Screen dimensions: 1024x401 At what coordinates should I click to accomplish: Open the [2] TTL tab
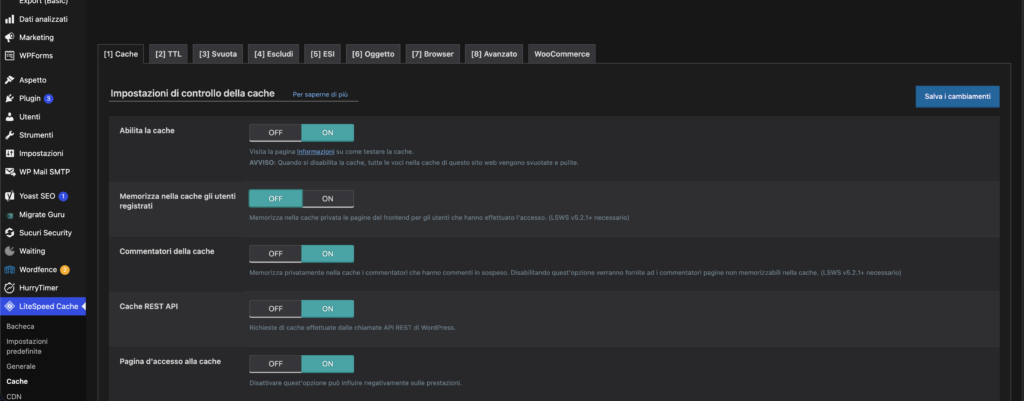point(168,54)
